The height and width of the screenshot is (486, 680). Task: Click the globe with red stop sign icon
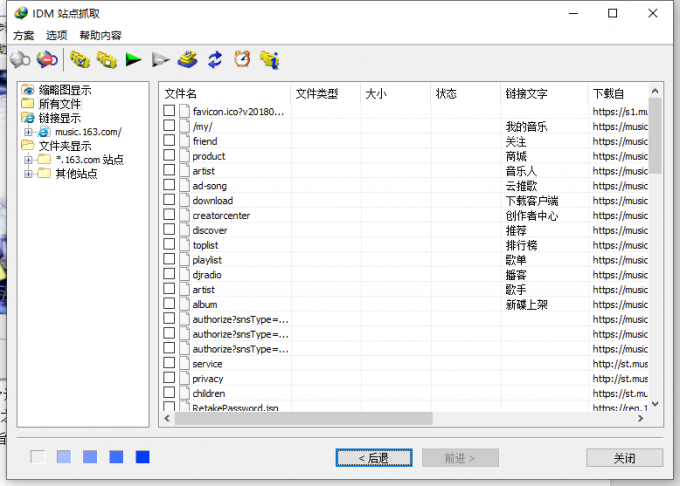tap(47, 60)
